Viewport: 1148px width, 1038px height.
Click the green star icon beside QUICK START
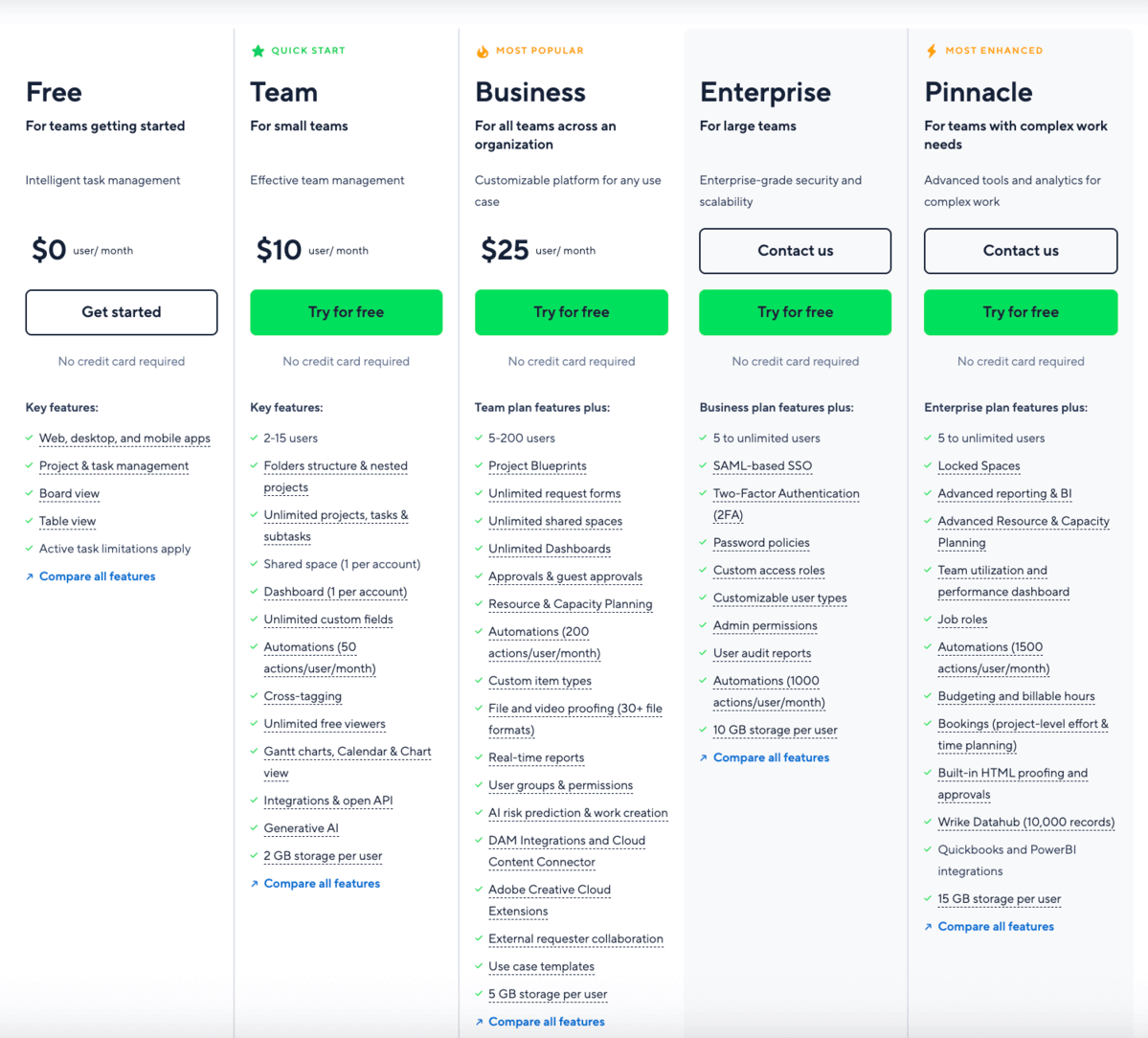point(257,50)
